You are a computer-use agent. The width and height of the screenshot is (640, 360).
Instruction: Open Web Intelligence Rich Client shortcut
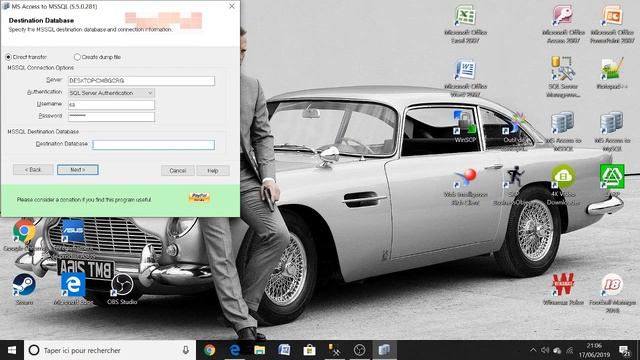tap(465, 187)
